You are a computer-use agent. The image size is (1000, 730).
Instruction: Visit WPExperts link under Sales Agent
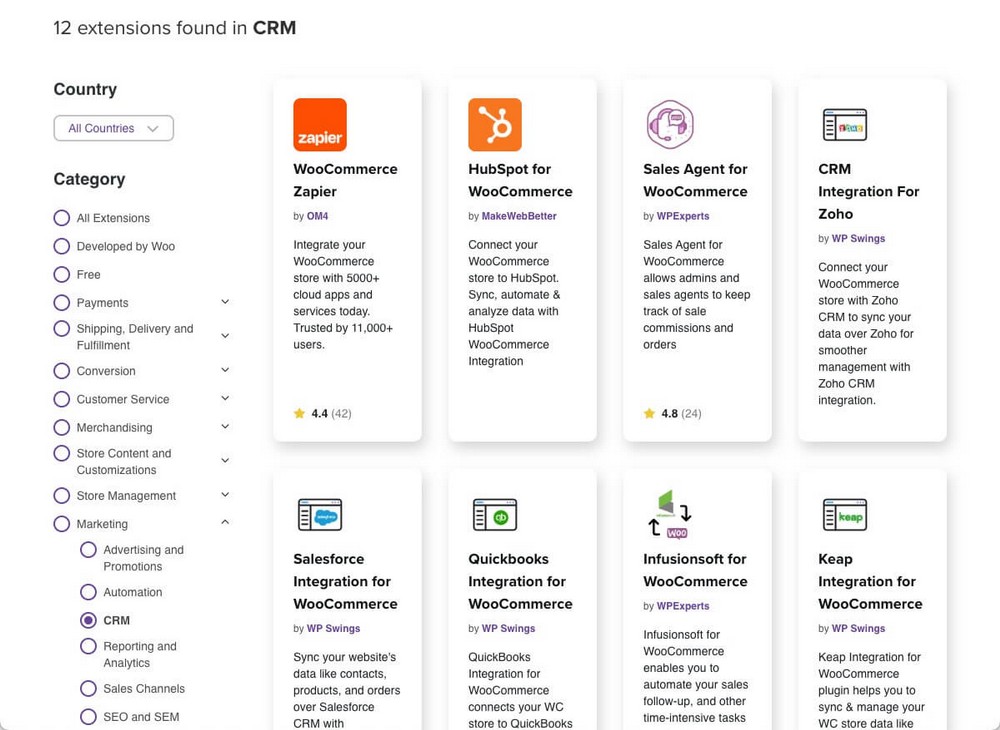pyautogui.click(x=683, y=216)
